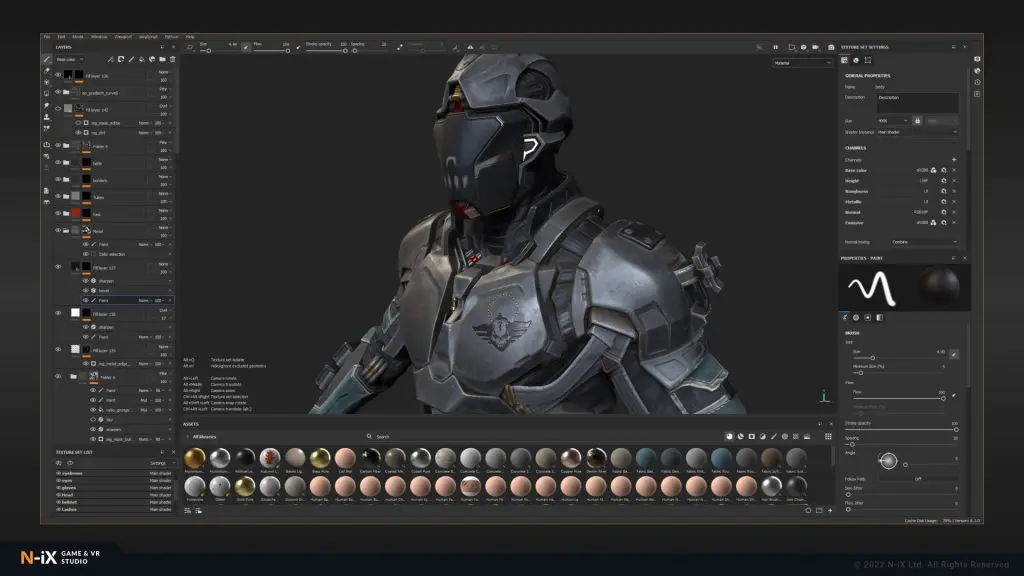Select the Paint brush tool in left toolbar
The height and width of the screenshot is (576, 1024).
(x=47, y=59)
